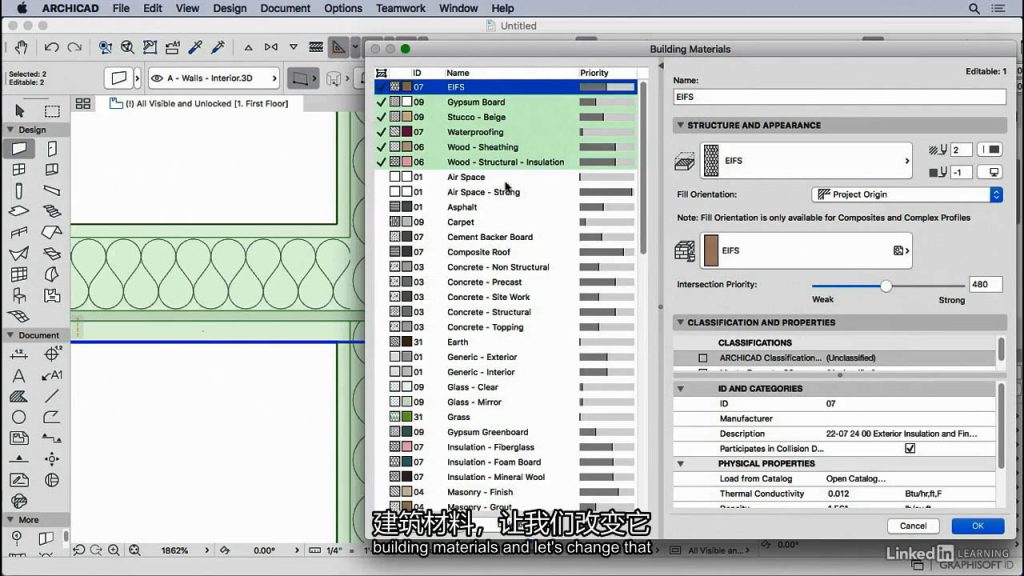1024x576 pixels.
Task: Toggle checkmark for Stucco - Beige row
Action: tap(381, 117)
